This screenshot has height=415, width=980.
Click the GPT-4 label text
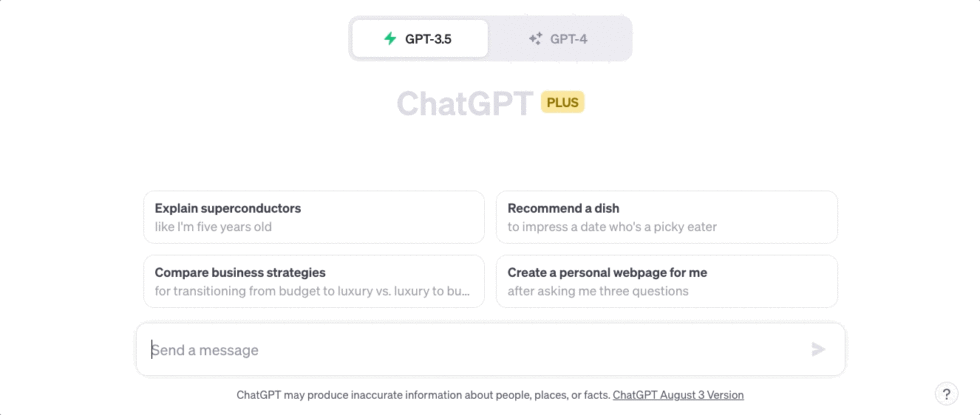[x=568, y=39]
